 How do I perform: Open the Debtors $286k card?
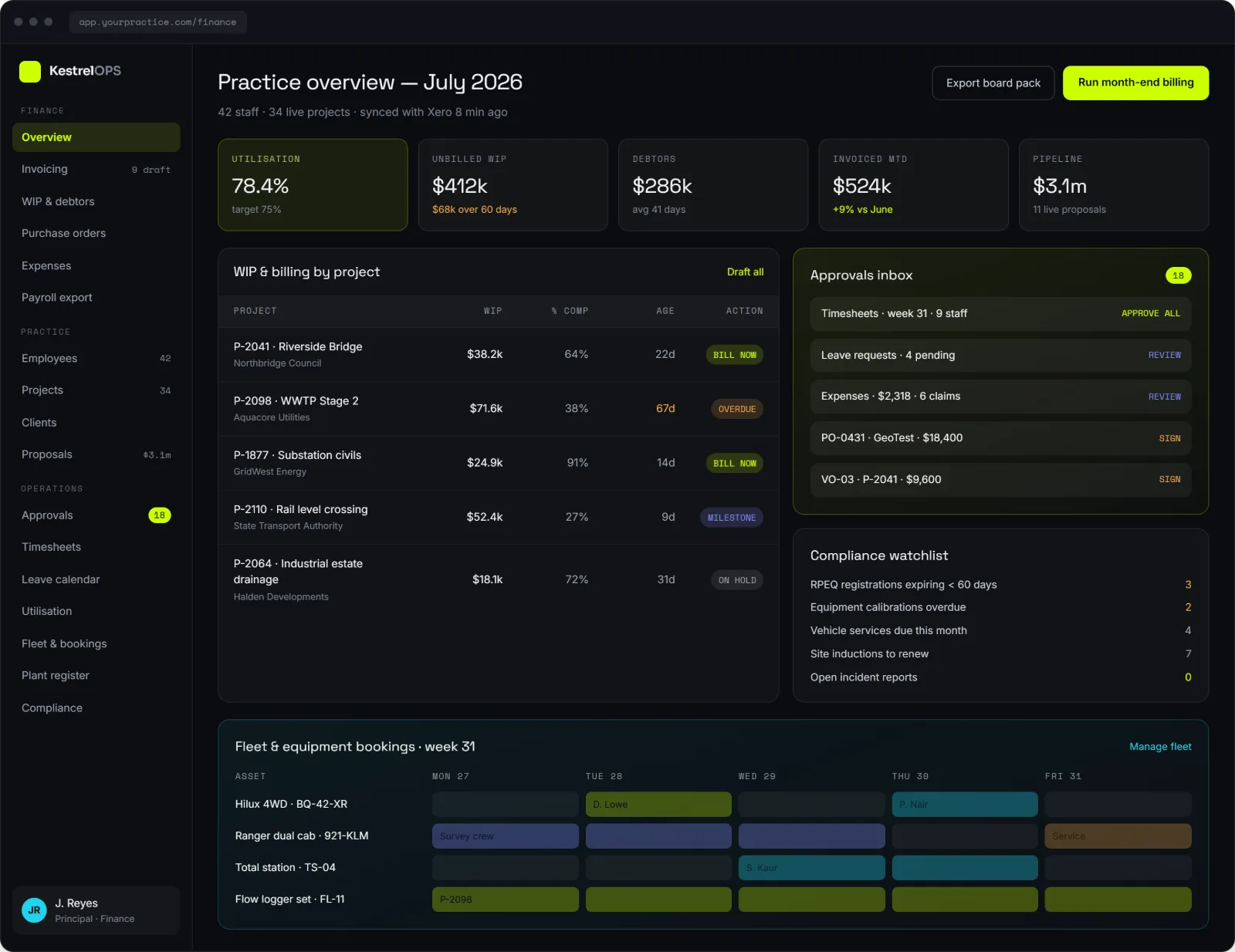coord(713,185)
